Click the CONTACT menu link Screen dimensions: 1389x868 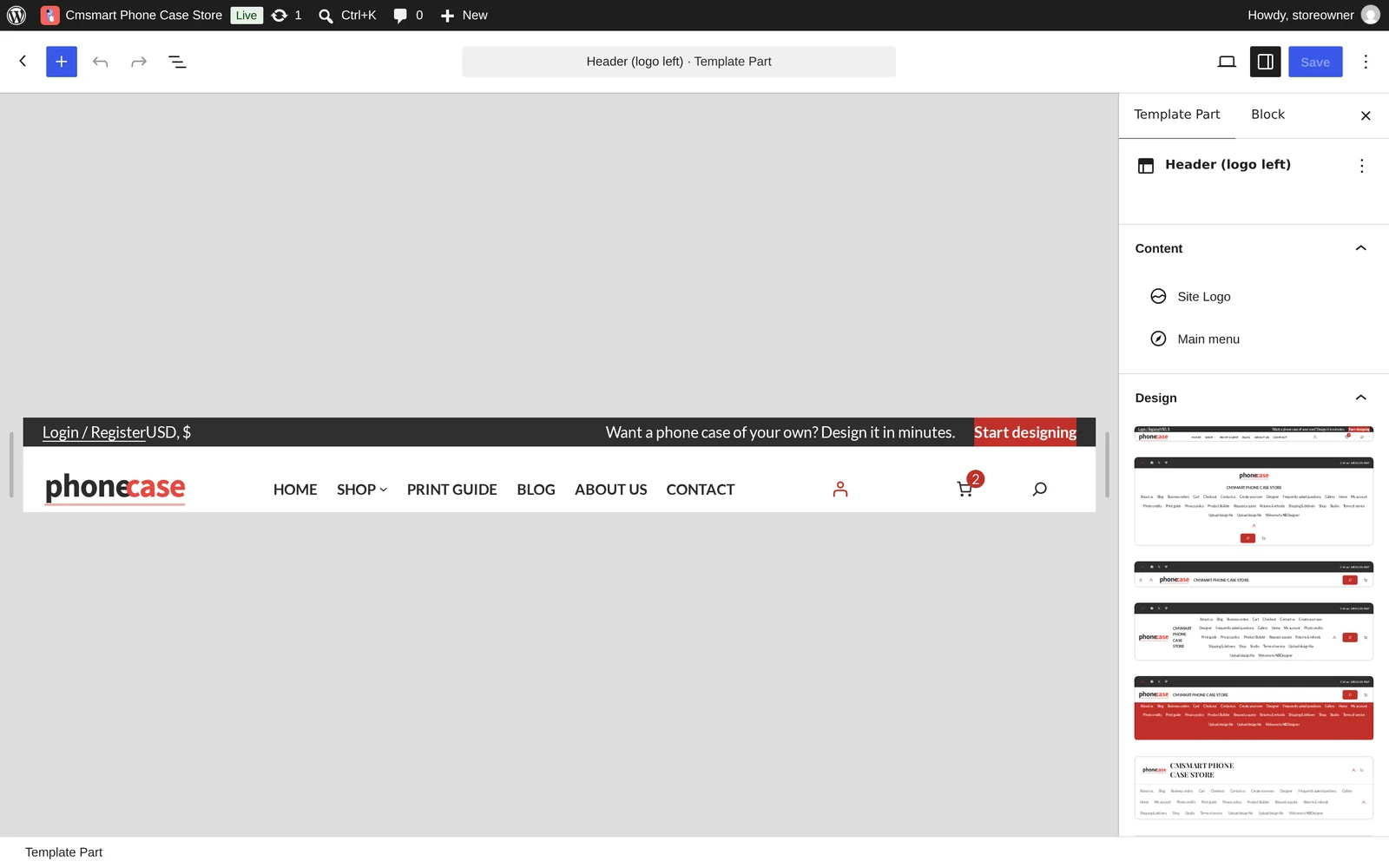pos(701,490)
